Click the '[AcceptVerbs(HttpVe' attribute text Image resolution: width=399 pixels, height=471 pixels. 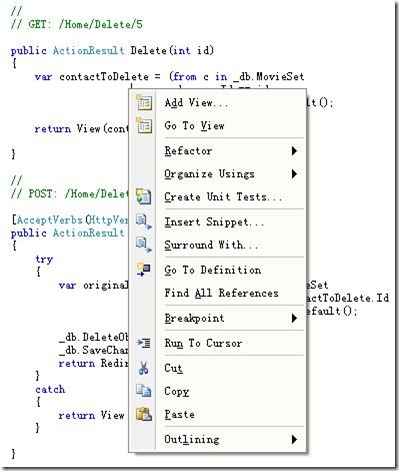tap(70, 220)
